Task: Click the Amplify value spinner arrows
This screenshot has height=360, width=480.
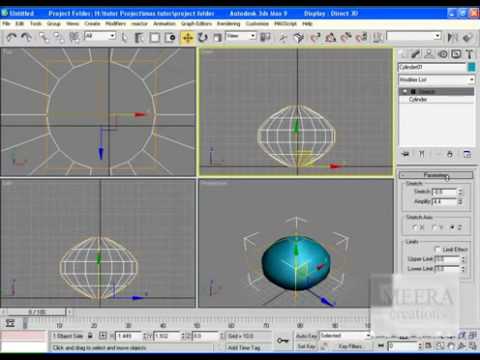Action: point(460,202)
